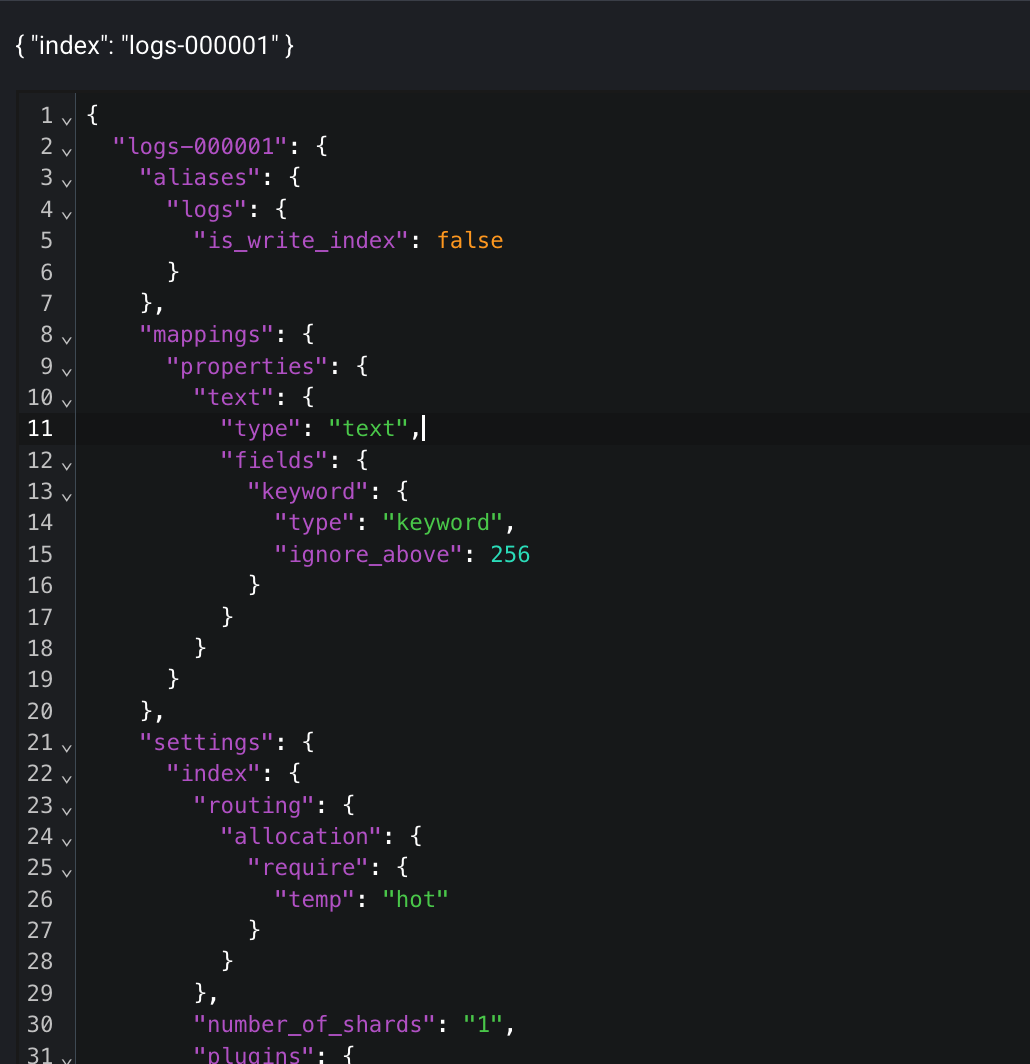Click line number 5 in the gutter
Viewport: 1030px width, 1064px height.
(x=46, y=240)
